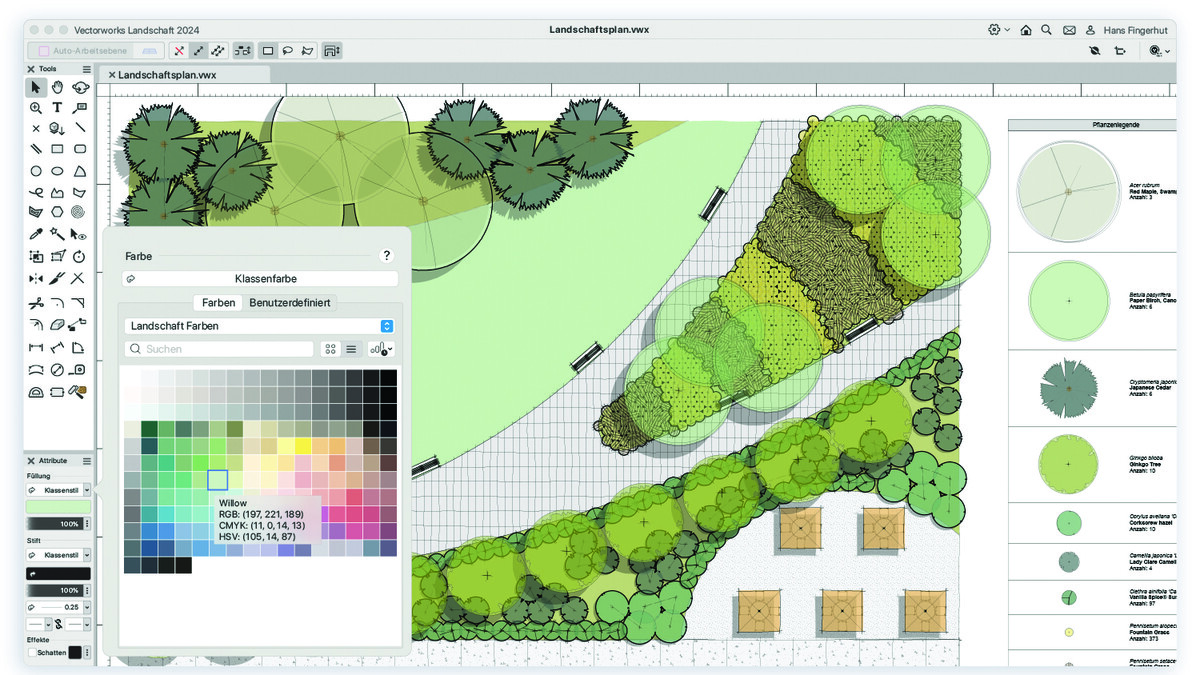Image resolution: width=1200 pixels, height=675 pixels.
Task: Close the Tools palette
Action: click(31, 69)
